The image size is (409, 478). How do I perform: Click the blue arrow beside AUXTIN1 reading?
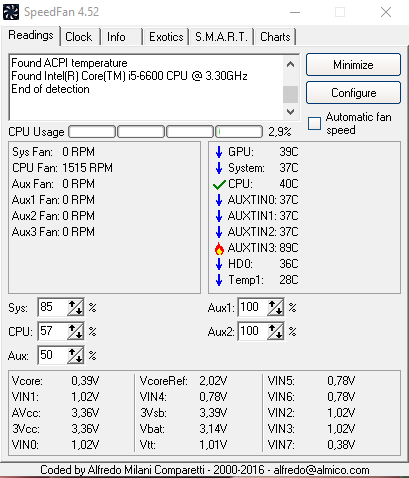[x=219, y=216]
